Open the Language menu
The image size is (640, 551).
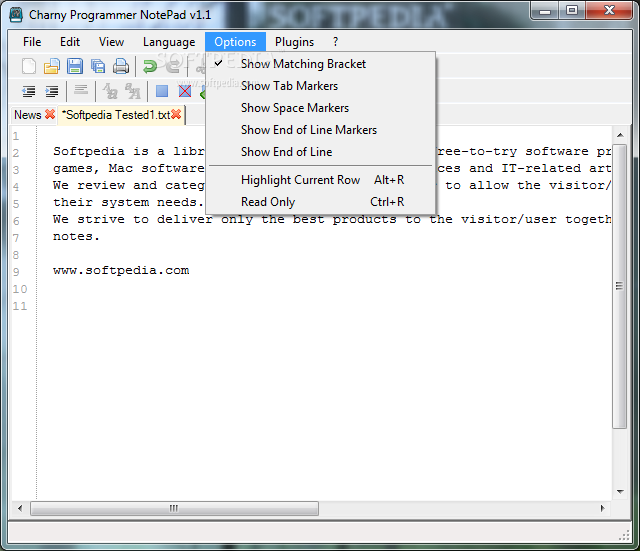169,42
